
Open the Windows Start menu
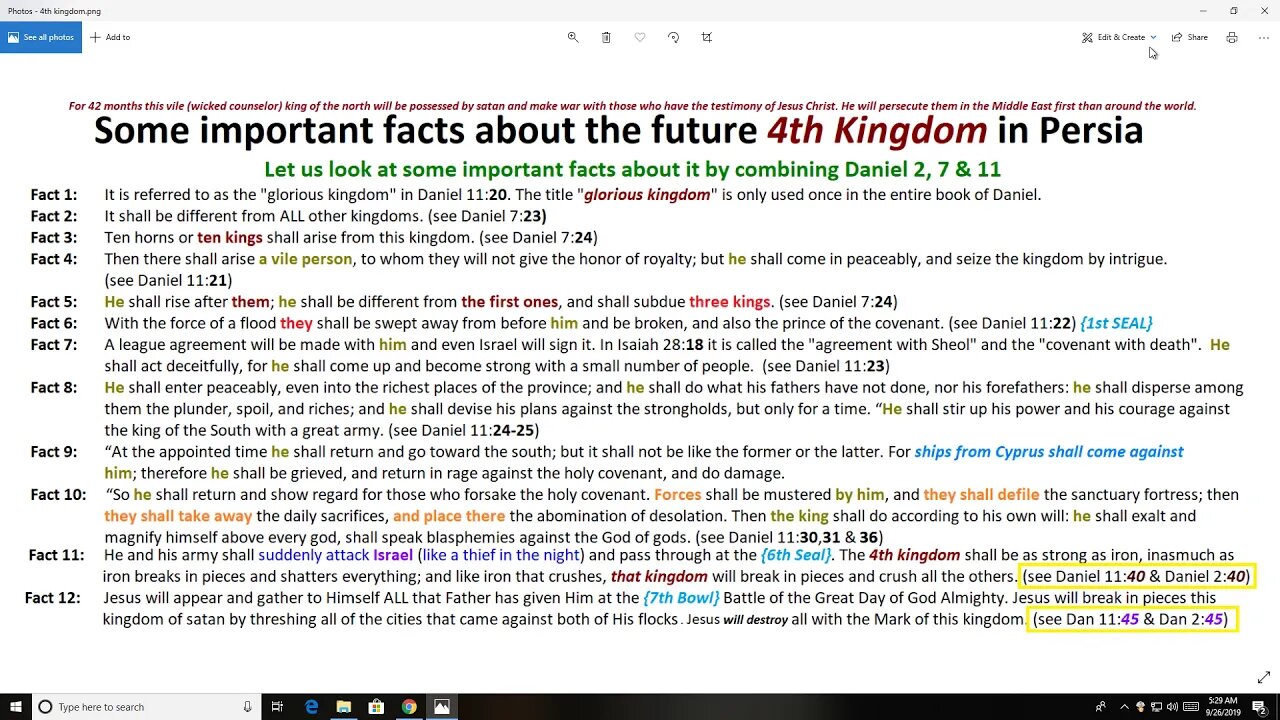(x=15, y=707)
